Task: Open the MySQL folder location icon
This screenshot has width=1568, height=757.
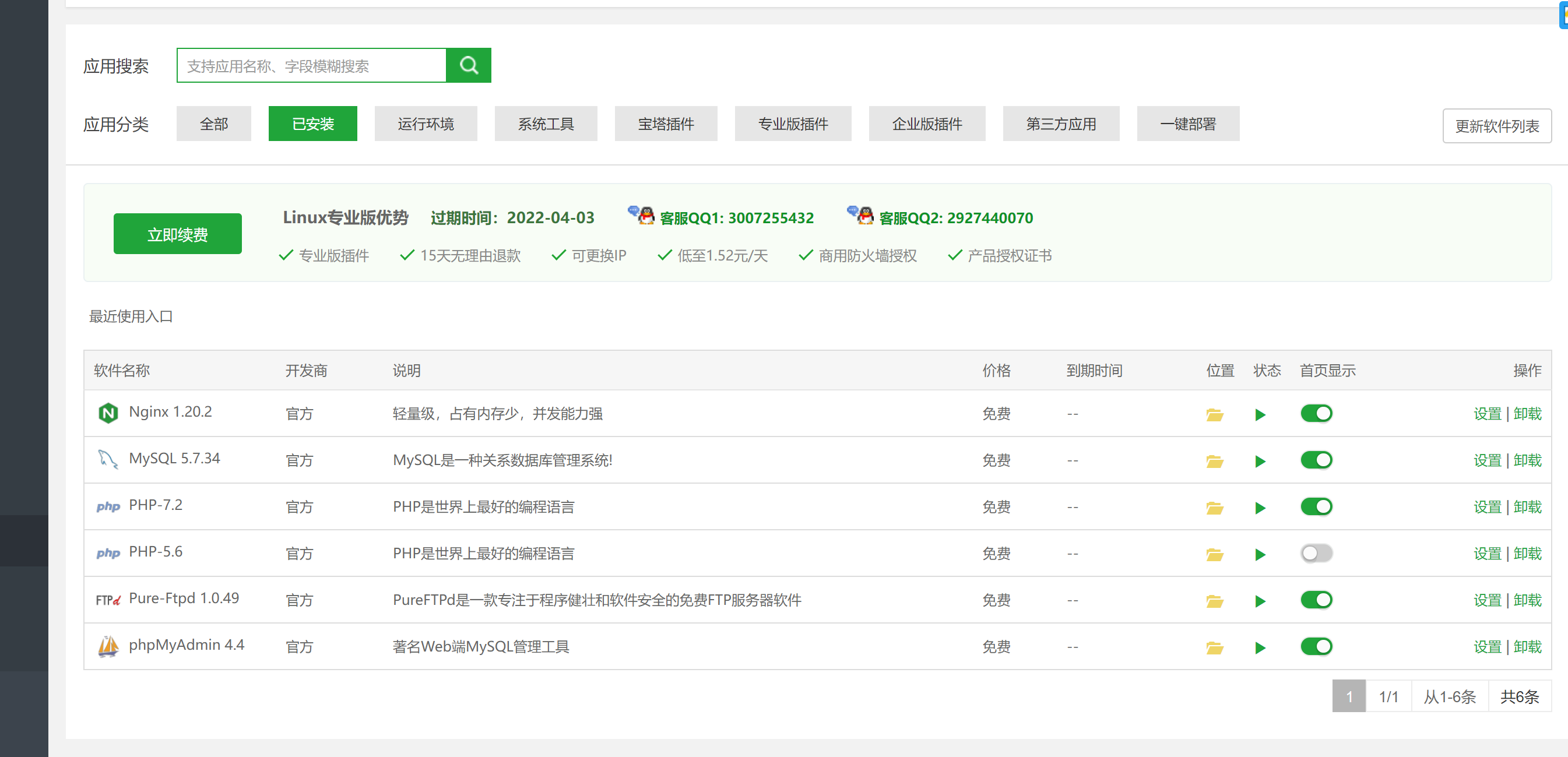Action: click(x=1214, y=462)
